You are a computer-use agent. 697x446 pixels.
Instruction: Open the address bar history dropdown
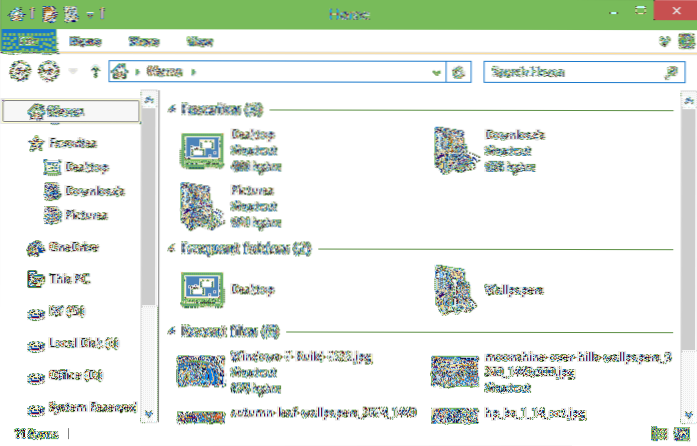[x=437, y=72]
